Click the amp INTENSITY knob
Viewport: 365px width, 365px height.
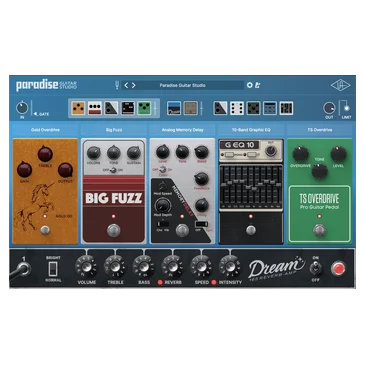230,267
